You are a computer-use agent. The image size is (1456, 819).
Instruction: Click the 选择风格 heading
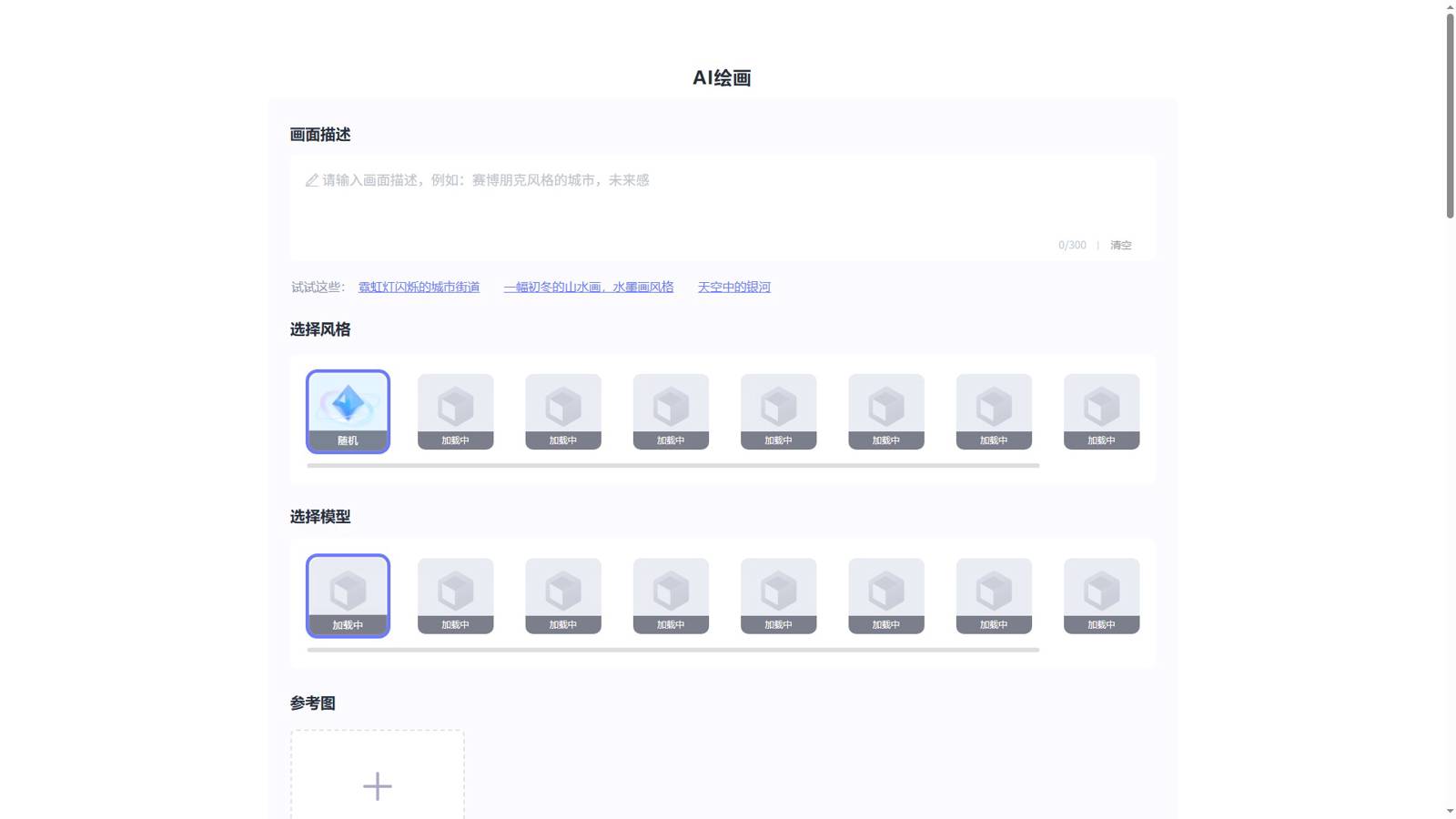point(320,329)
